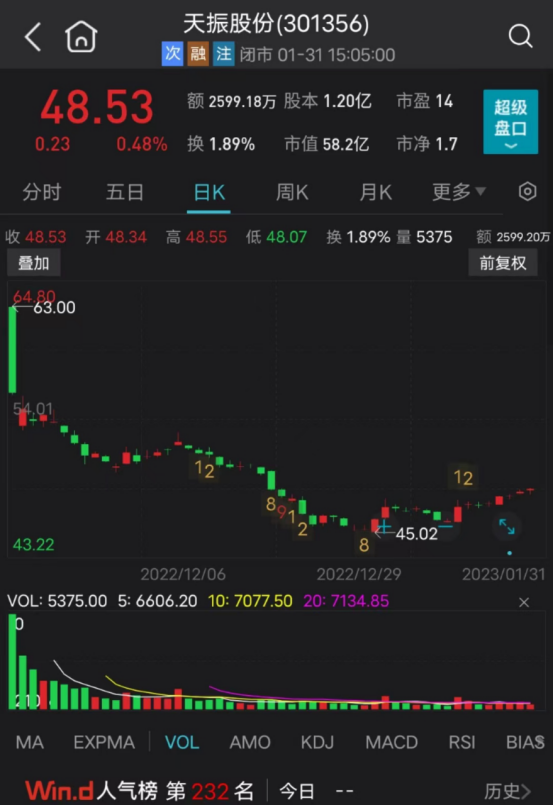Tap the 45.02 low price marker
The image size is (553, 805).
point(416,533)
